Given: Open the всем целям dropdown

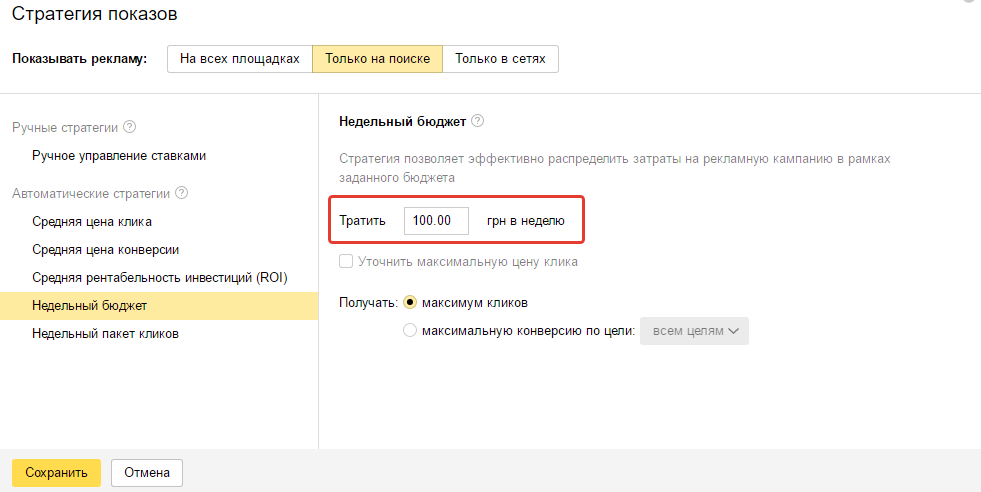Looking at the screenshot, I should tap(694, 331).
